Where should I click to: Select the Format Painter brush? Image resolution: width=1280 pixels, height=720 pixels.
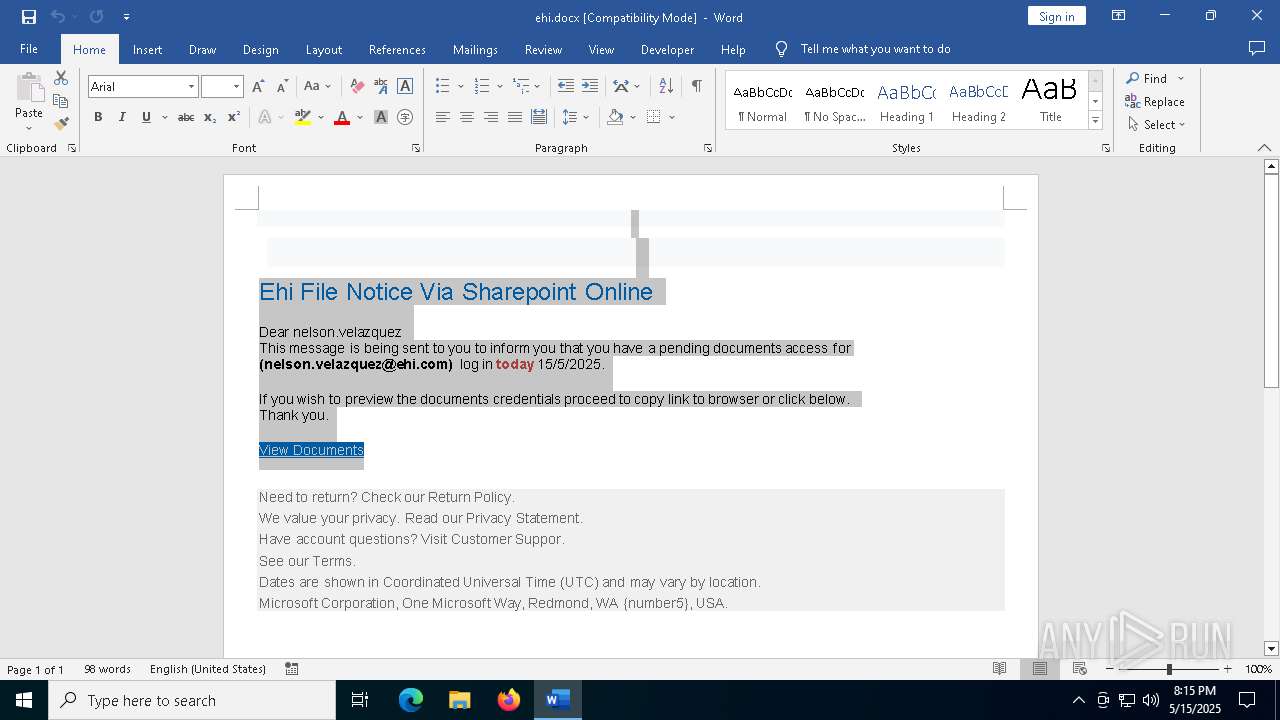pos(61,124)
